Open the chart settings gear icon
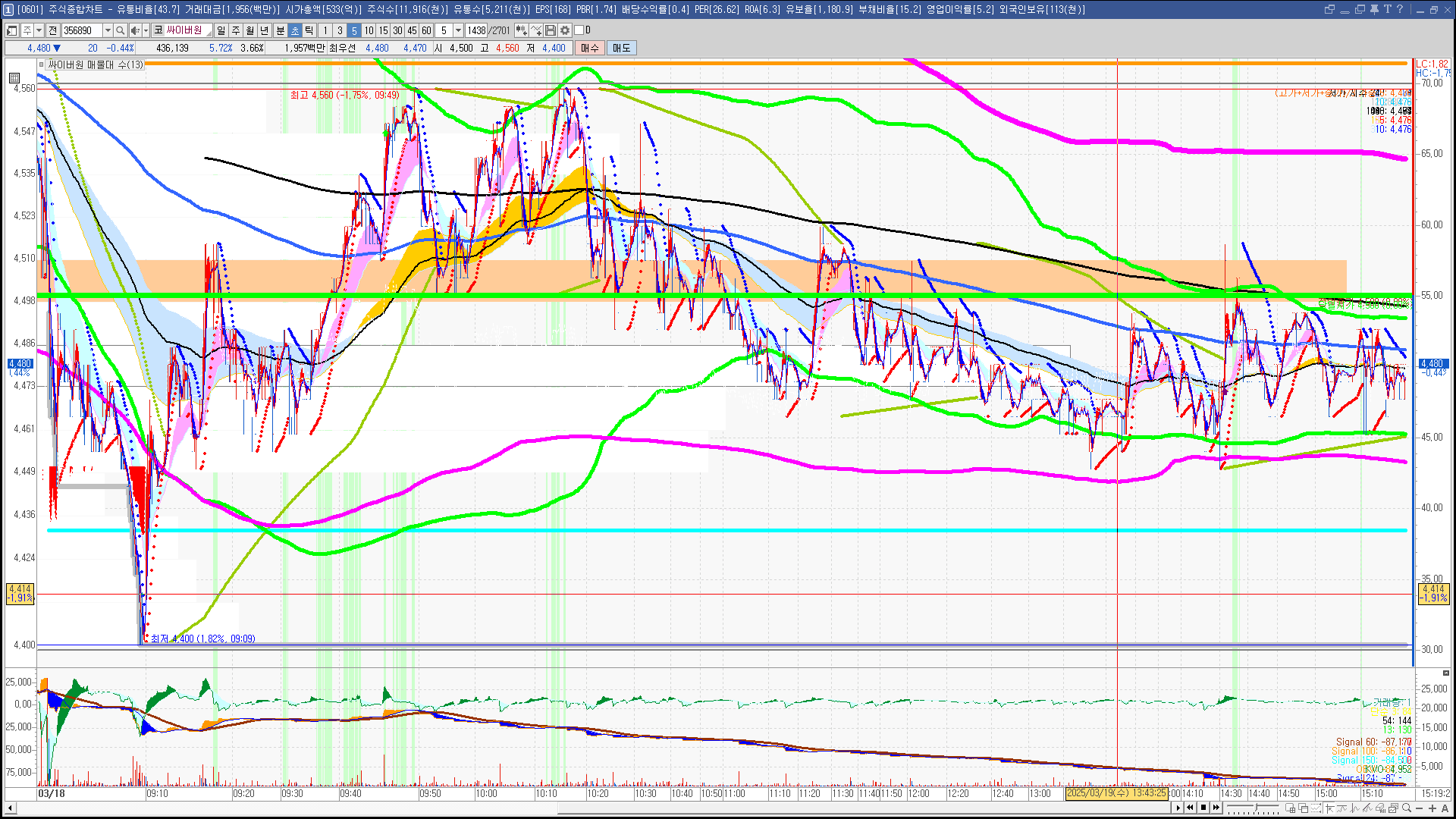The image size is (1456, 819). pos(565,30)
